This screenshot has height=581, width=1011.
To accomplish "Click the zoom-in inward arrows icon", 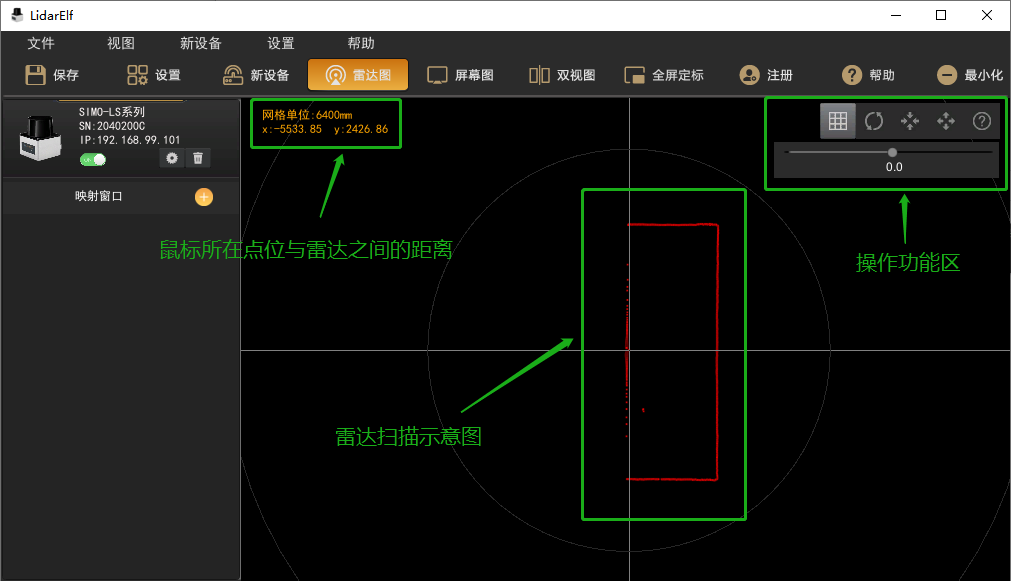I will tap(910, 121).
